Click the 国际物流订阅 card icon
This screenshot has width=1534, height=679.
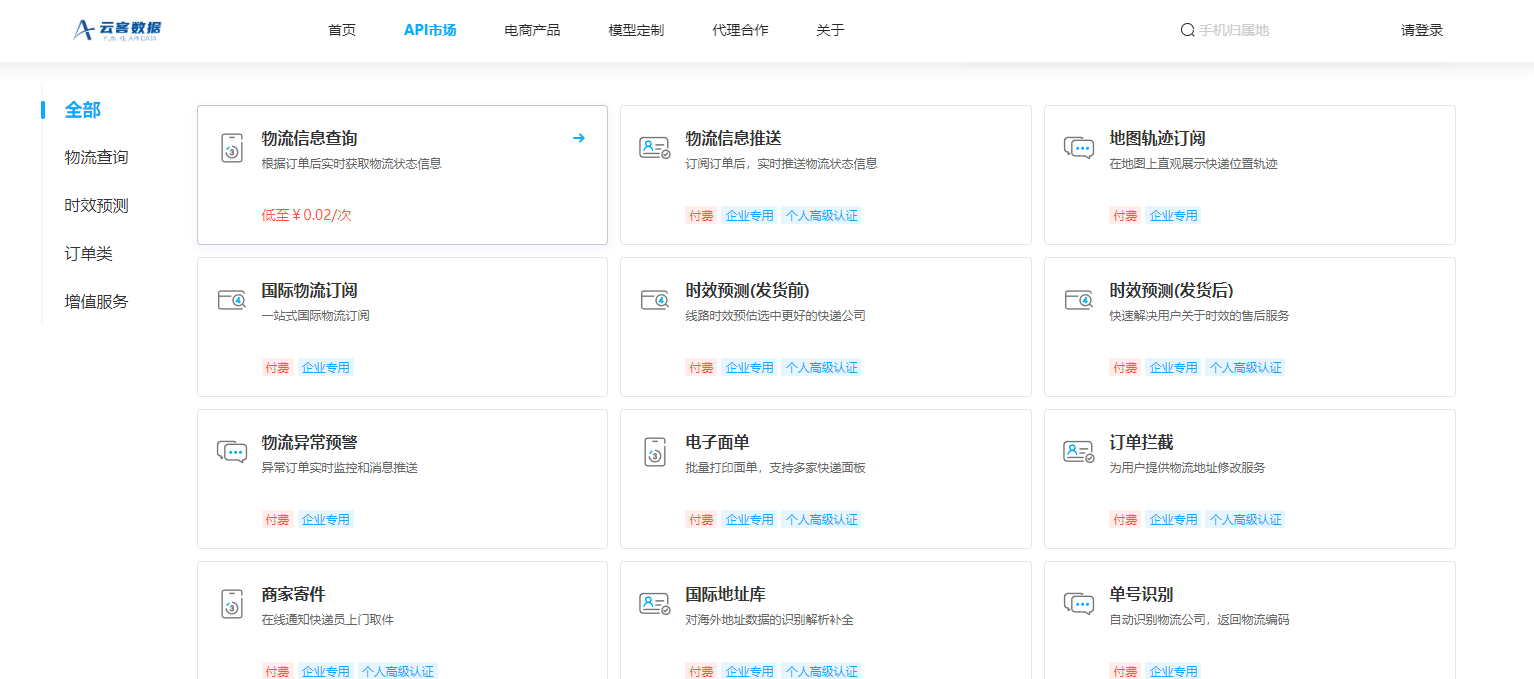(x=232, y=299)
